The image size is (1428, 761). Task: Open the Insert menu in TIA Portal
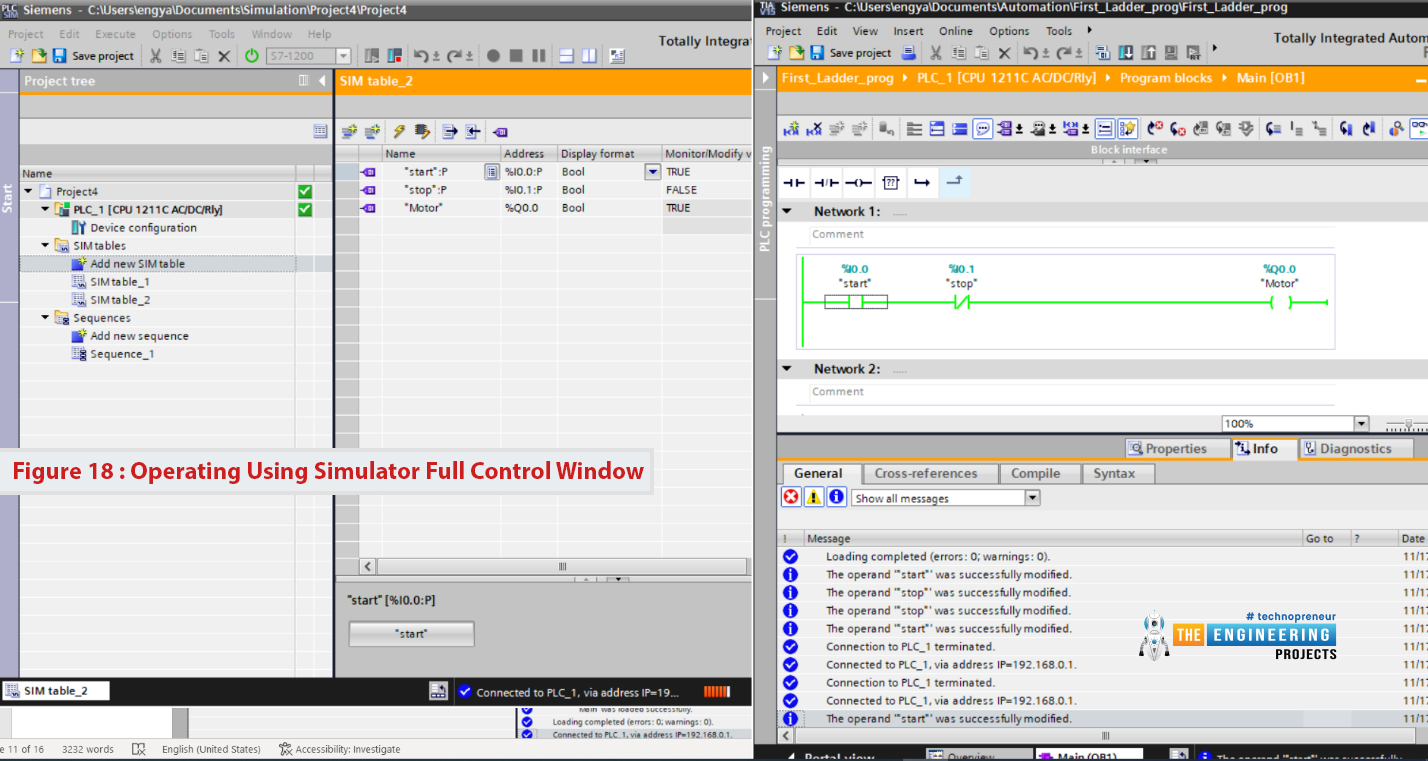909,31
